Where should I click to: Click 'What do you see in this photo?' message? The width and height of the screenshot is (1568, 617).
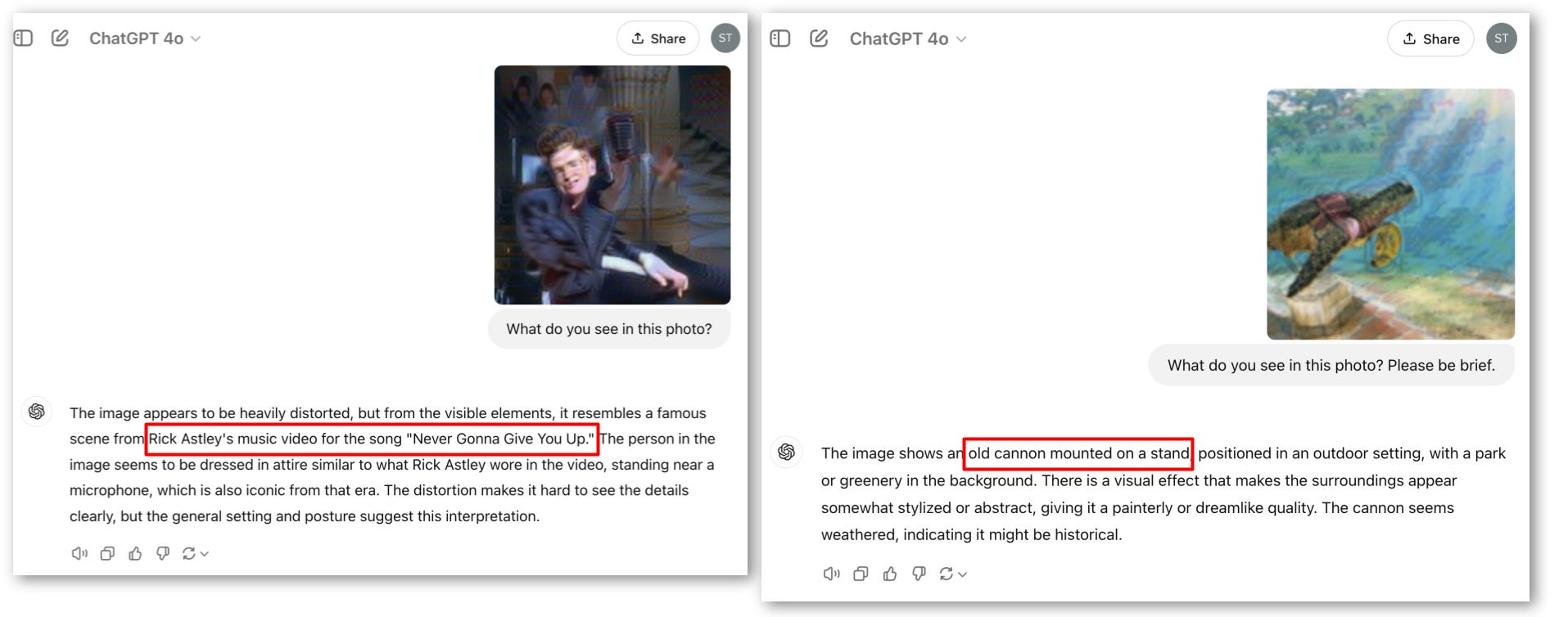608,329
